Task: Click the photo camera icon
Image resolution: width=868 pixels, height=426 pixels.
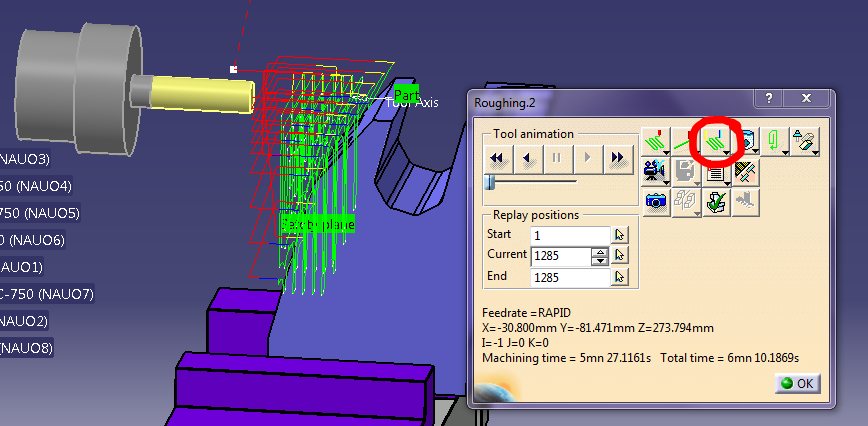Action: pos(656,201)
